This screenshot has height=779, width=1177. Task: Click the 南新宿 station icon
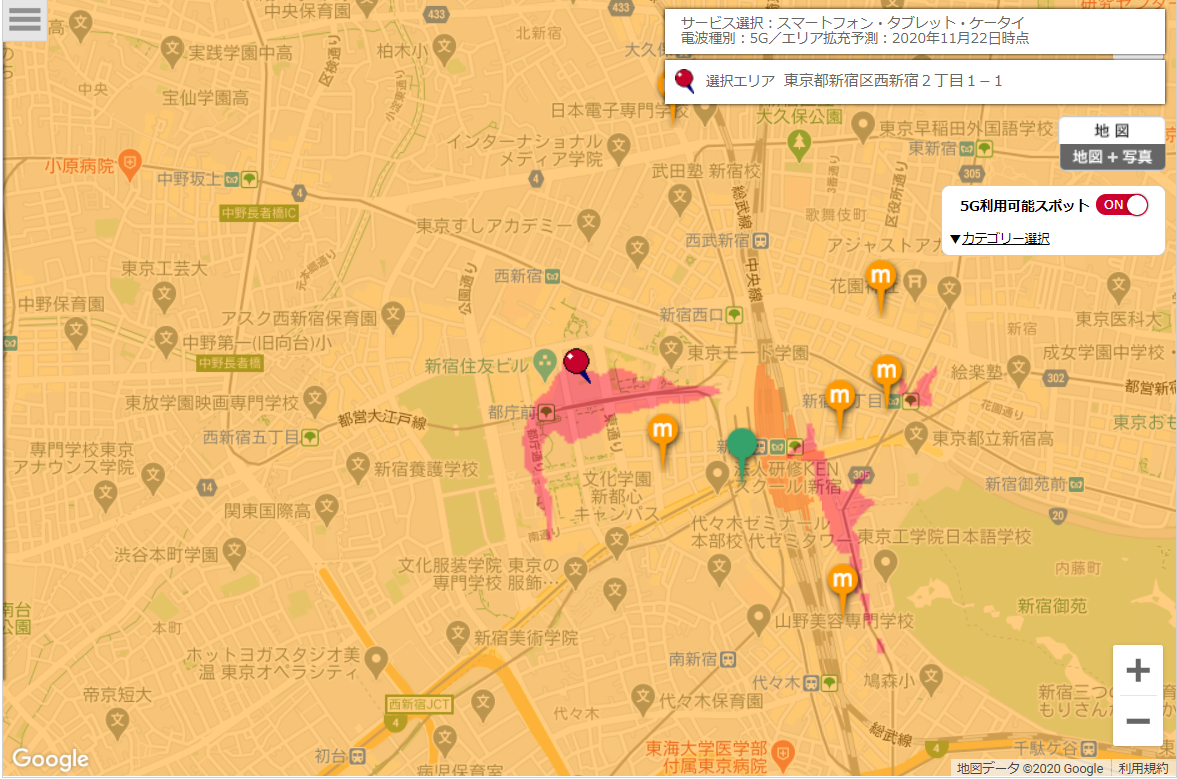coord(727,659)
